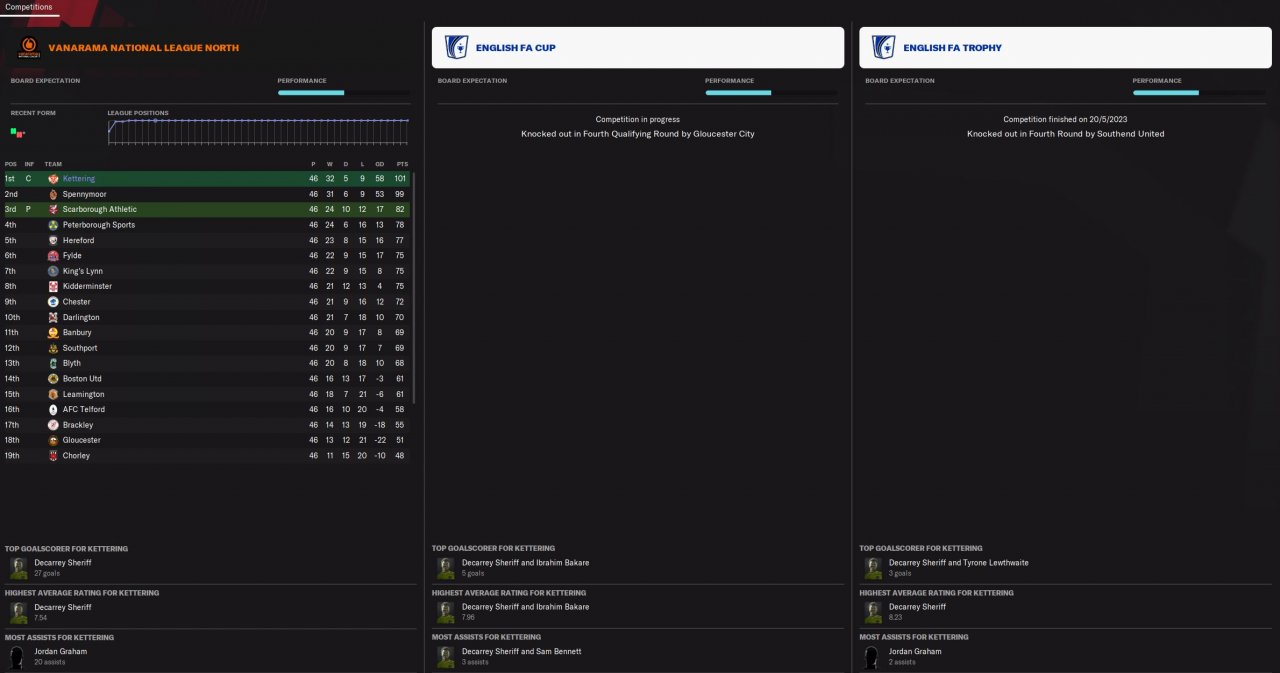1280x673 pixels.
Task: Click the Hereford club badge
Action: (x=53, y=240)
